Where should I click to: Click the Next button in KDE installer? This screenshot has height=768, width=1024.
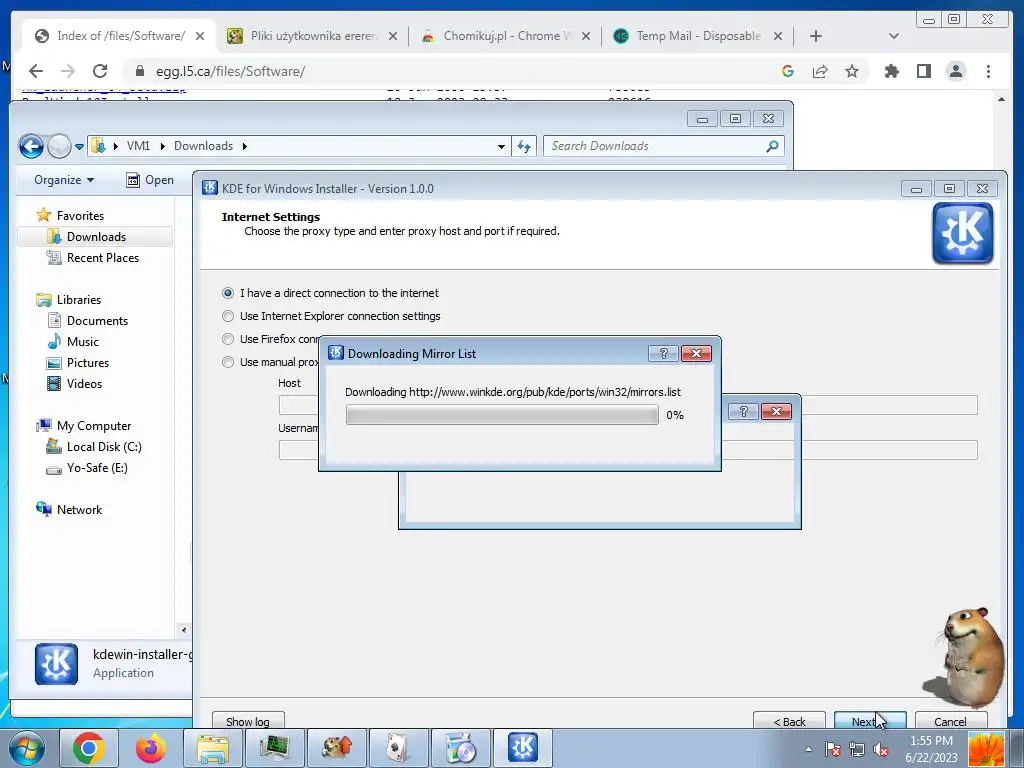870,721
